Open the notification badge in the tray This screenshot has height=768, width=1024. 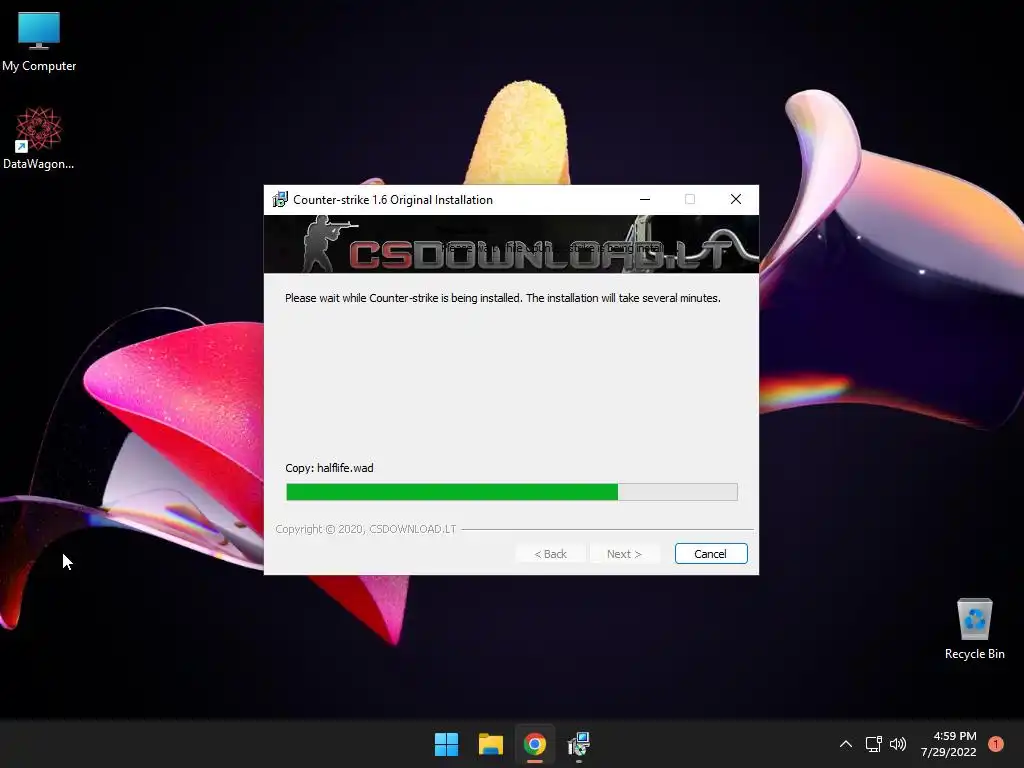996,744
